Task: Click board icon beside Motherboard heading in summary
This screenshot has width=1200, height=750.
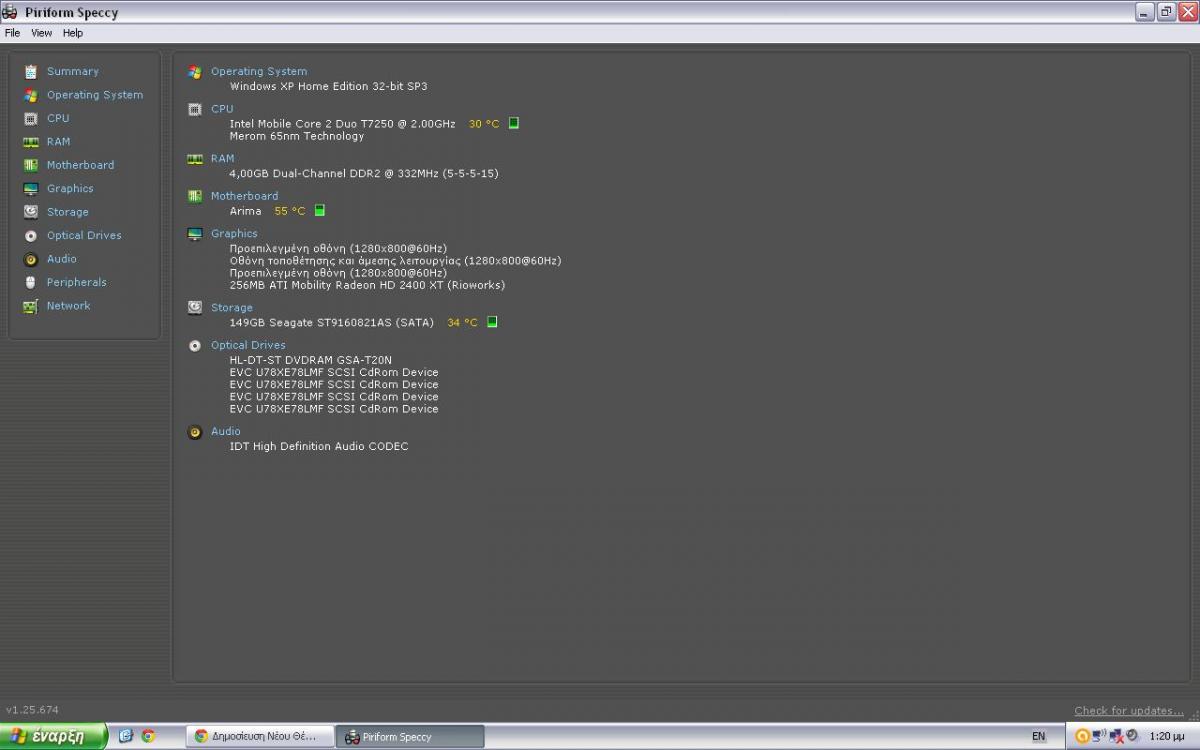Action: click(195, 196)
